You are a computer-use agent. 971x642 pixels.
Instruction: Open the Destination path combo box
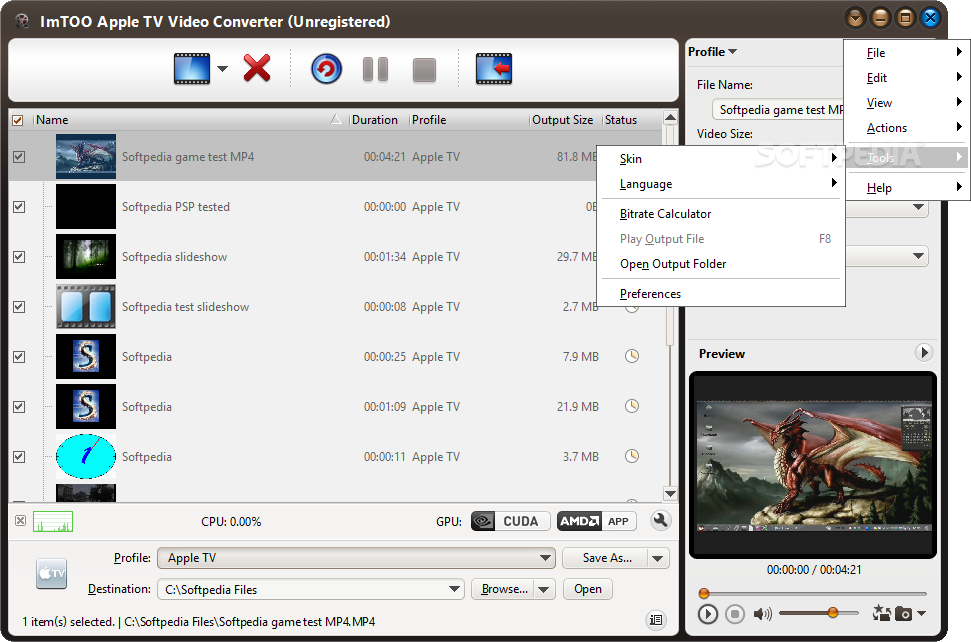tap(310, 589)
